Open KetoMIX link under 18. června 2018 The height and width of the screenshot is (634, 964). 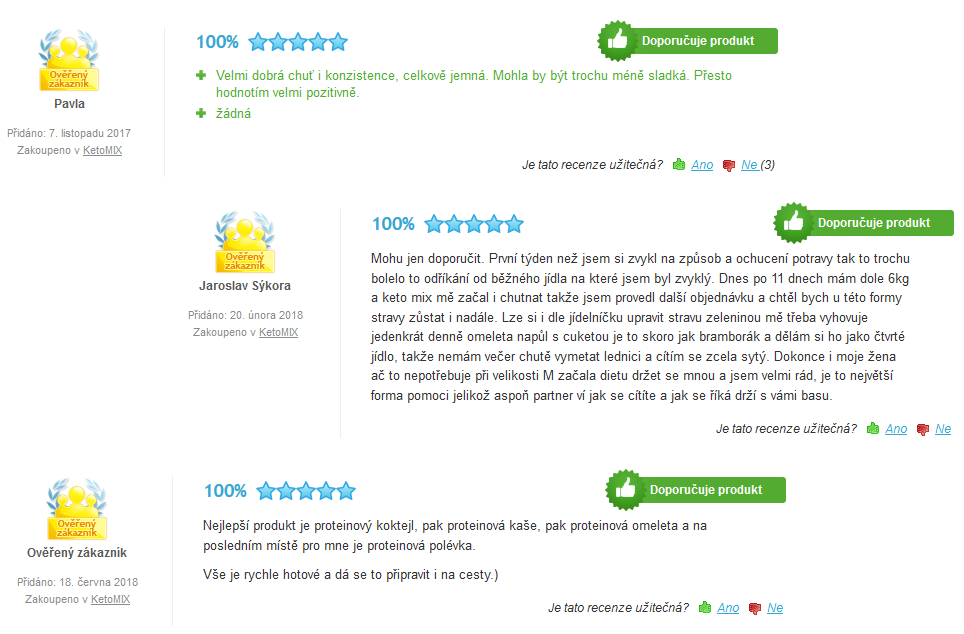tap(111, 599)
